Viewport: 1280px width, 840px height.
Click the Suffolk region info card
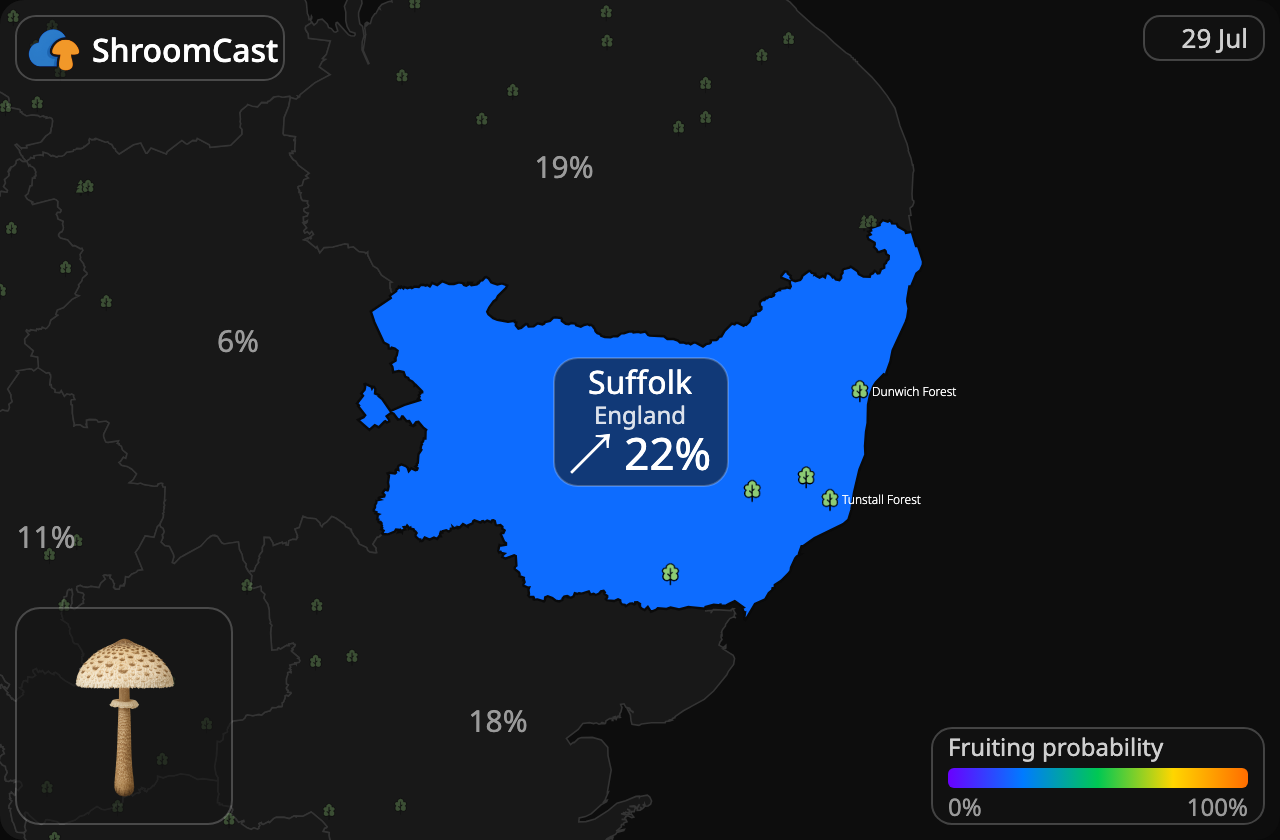(641, 422)
